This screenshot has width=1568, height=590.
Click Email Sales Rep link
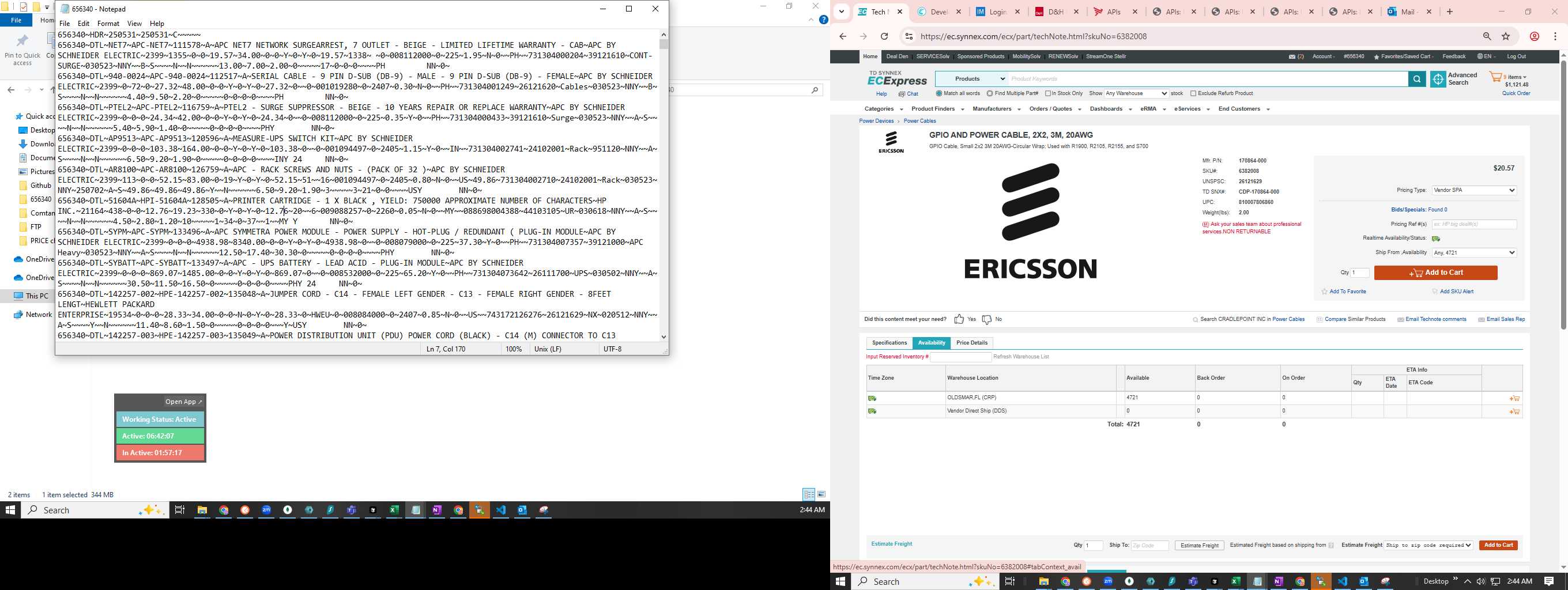point(1501,319)
